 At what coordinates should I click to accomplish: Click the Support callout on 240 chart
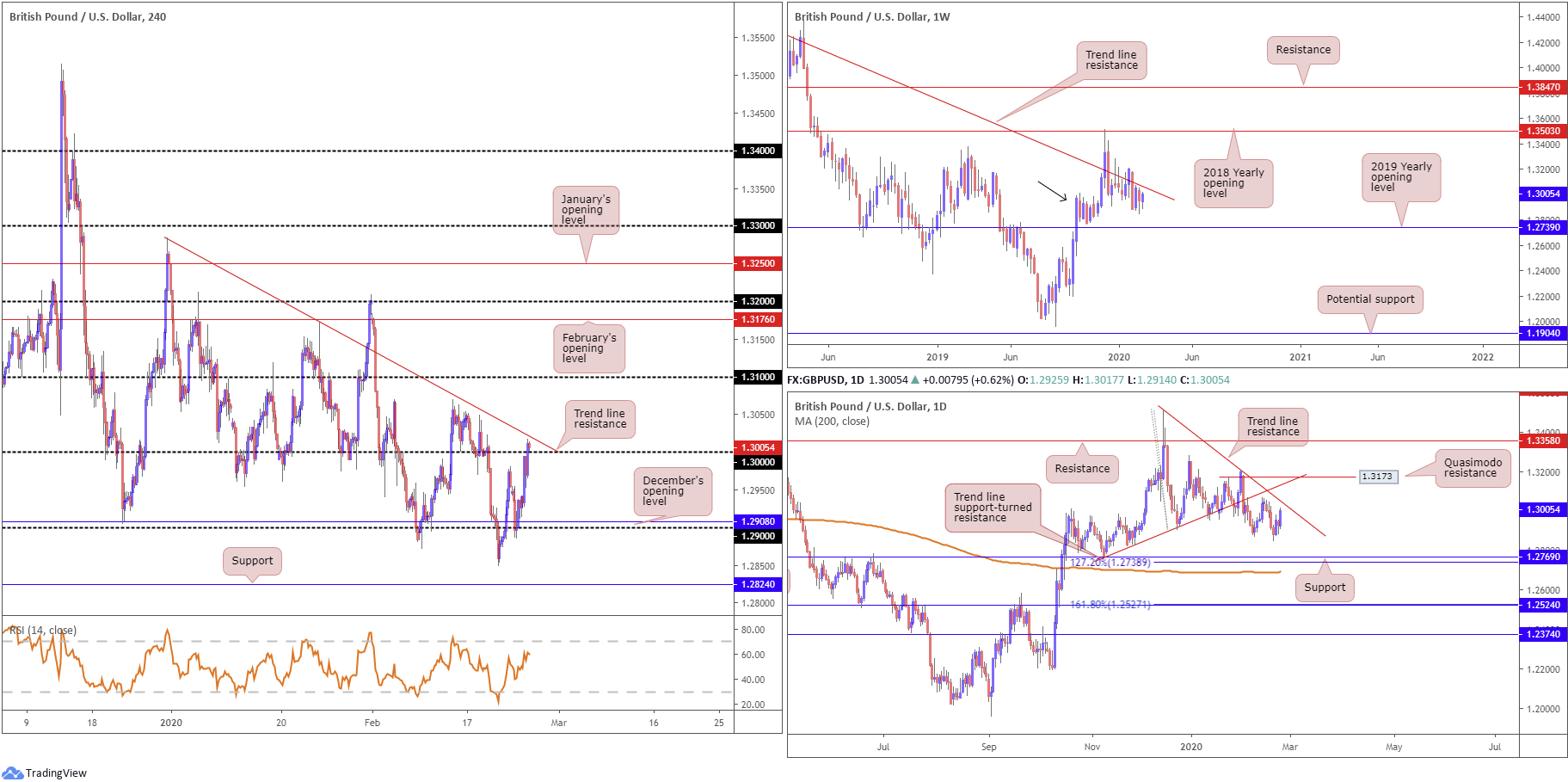[252, 561]
